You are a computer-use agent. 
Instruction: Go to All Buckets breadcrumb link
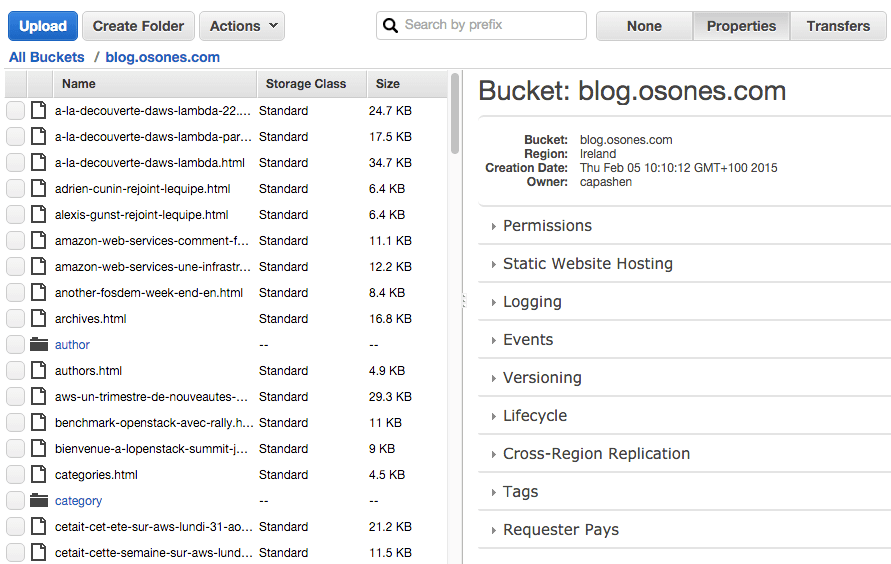47,57
